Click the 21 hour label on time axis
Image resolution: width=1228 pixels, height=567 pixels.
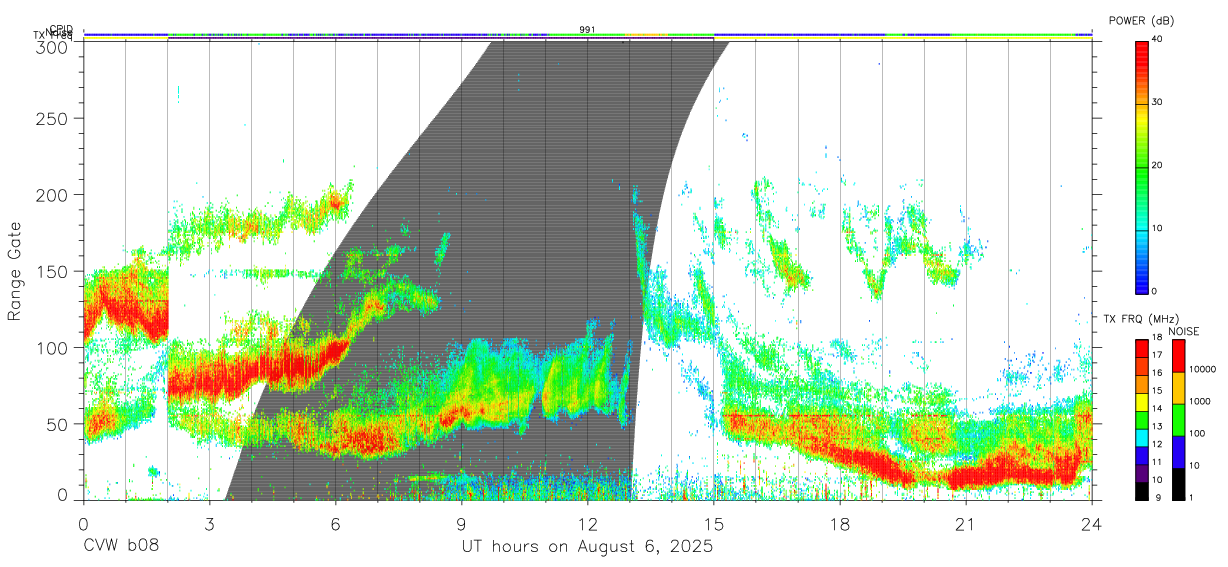pos(966,523)
